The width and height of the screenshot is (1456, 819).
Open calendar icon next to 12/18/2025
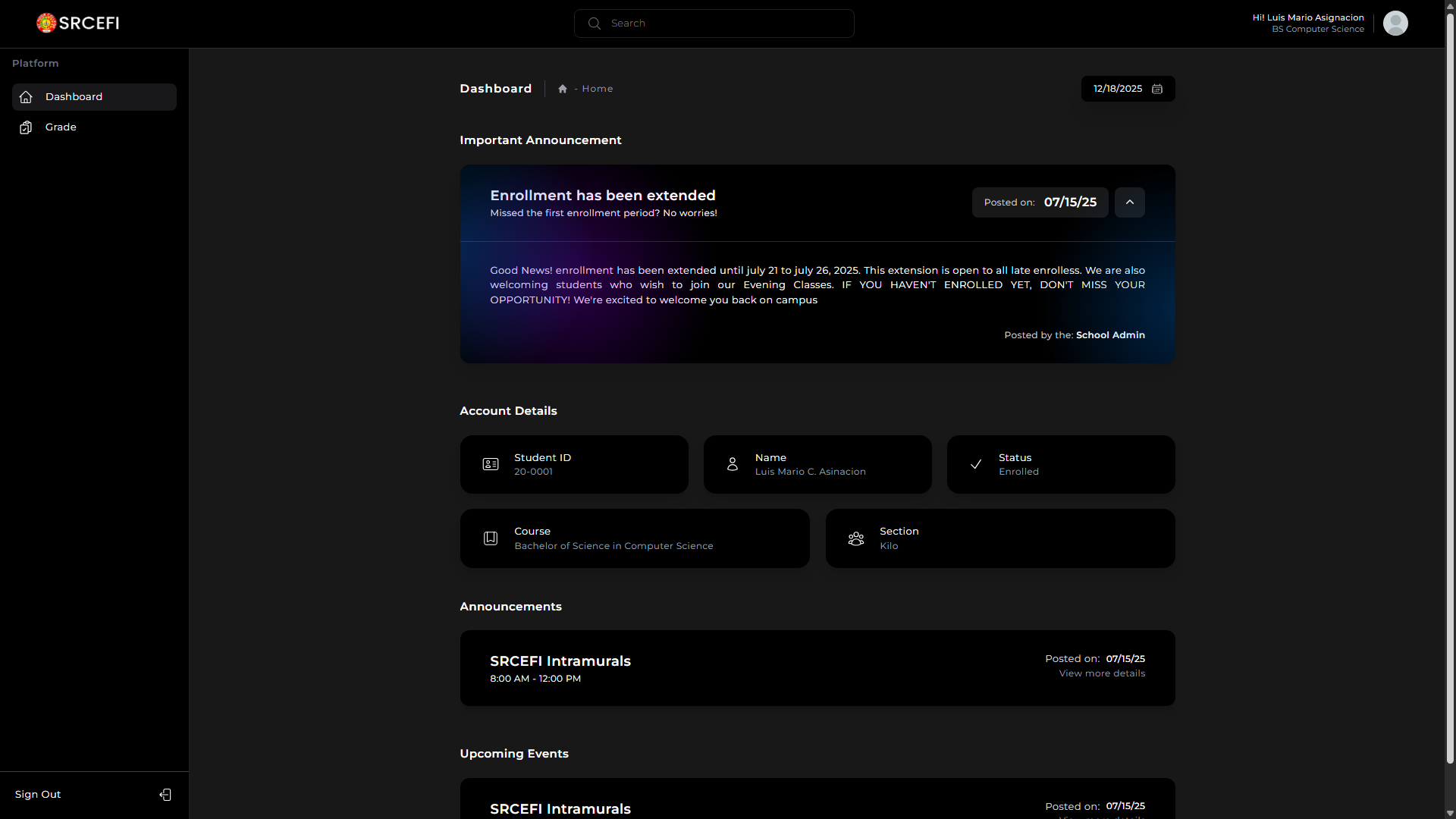(x=1157, y=89)
